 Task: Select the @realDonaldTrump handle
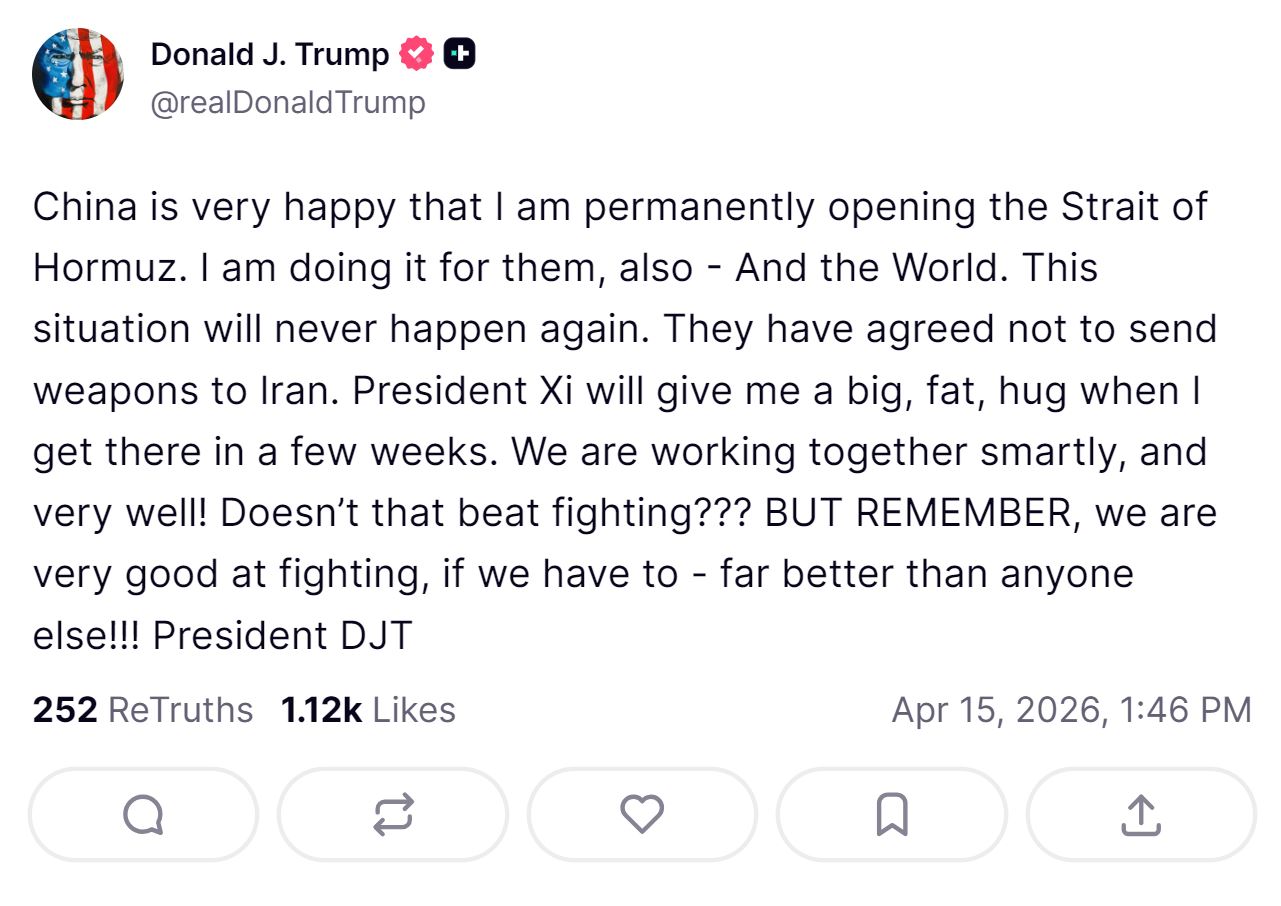[287, 102]
